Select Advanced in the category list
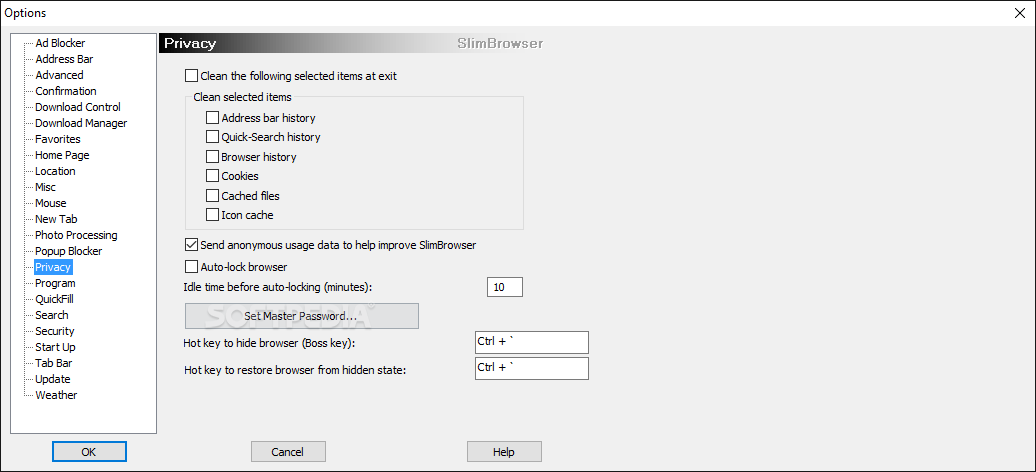The width and height of the screenshot is (1036, 472). click(59, 75)
